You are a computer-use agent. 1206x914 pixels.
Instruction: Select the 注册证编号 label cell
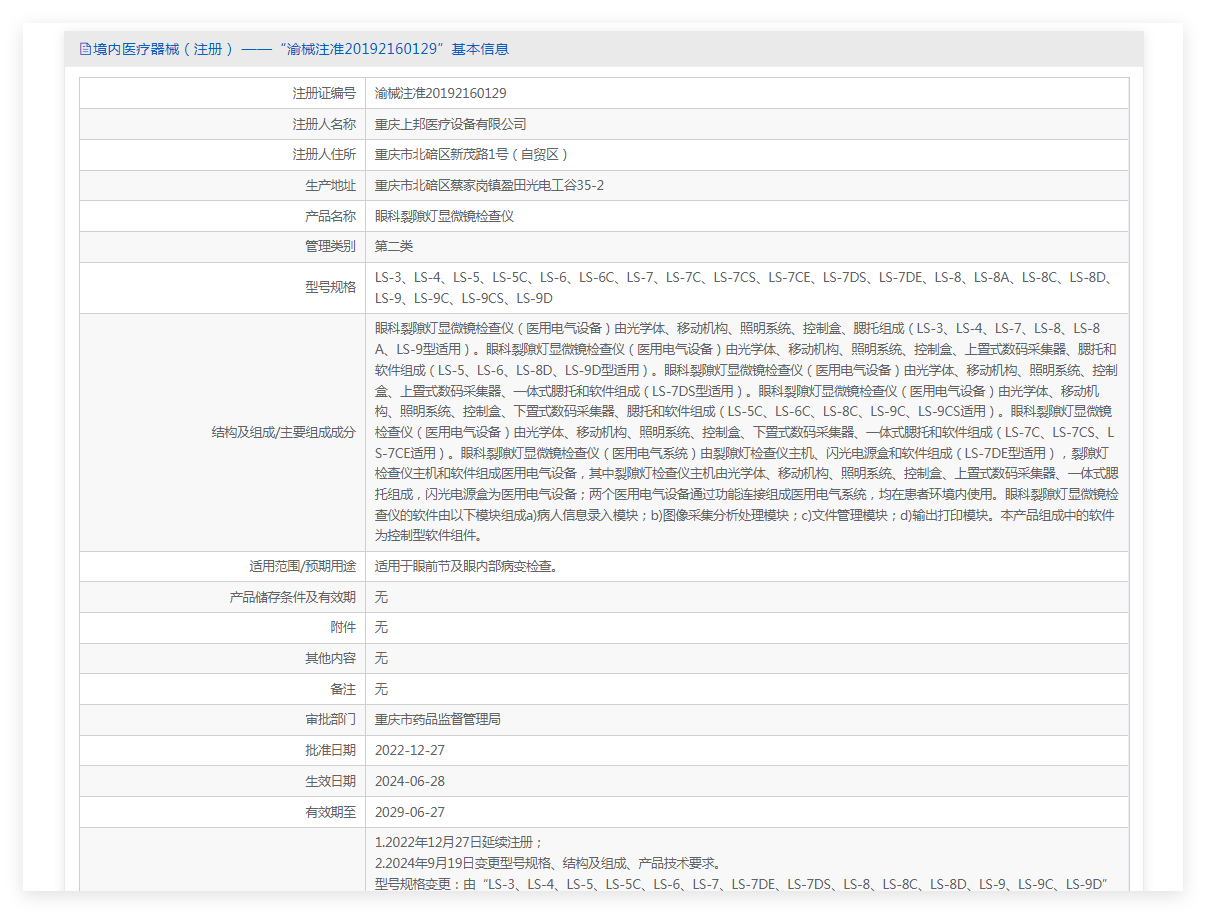[x=223, y=93]
